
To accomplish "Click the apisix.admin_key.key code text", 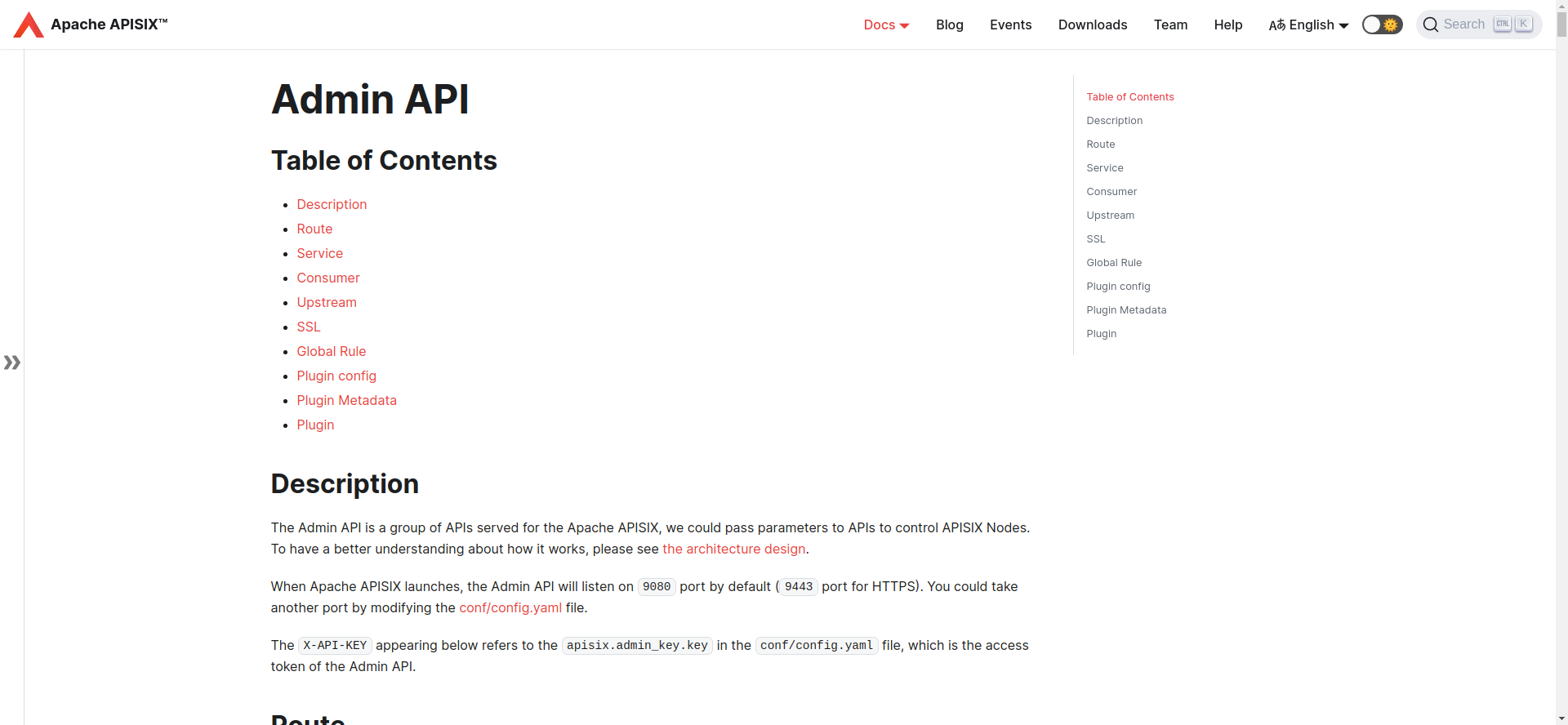I will (x=637, y=645).
